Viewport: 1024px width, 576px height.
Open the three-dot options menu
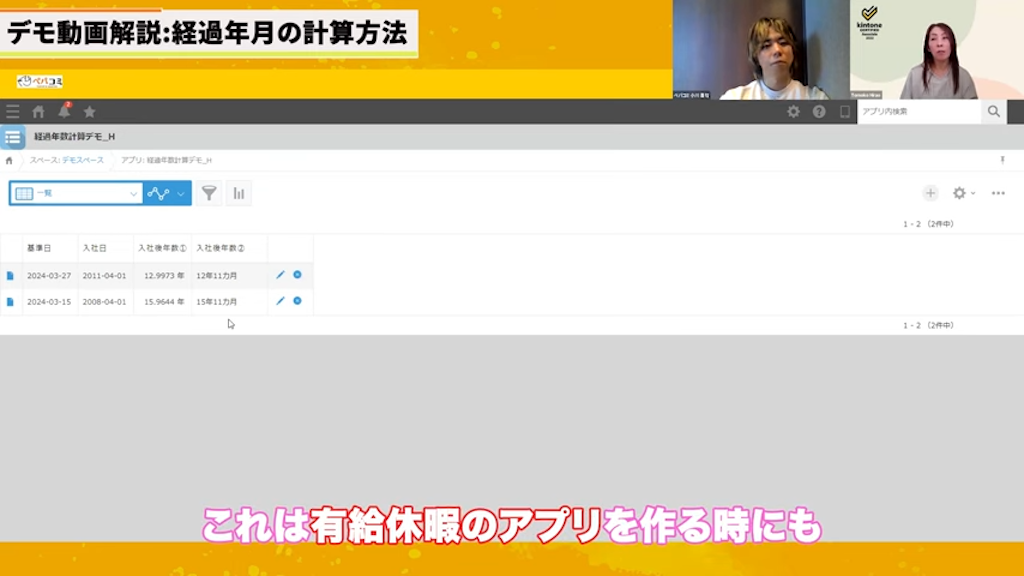(998, 193)
